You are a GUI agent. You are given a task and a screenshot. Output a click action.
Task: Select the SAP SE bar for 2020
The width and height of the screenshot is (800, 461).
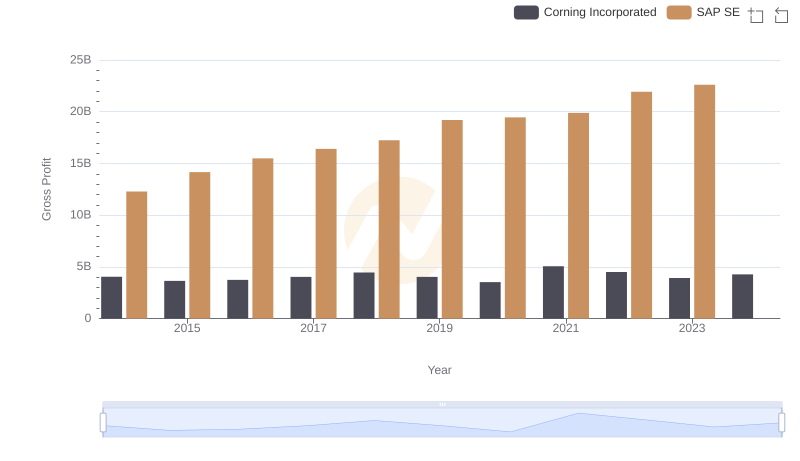515,218
